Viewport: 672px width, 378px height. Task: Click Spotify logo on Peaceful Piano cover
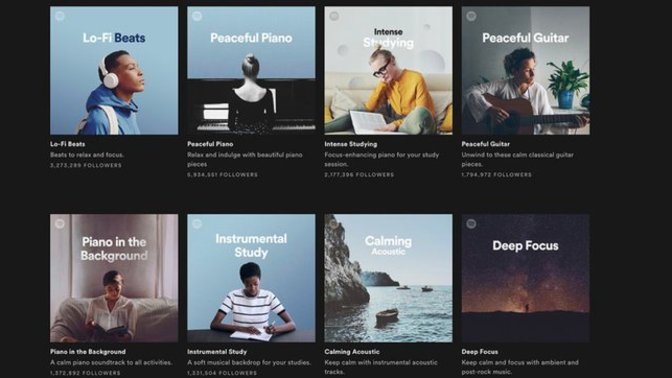tap(197, 16)
